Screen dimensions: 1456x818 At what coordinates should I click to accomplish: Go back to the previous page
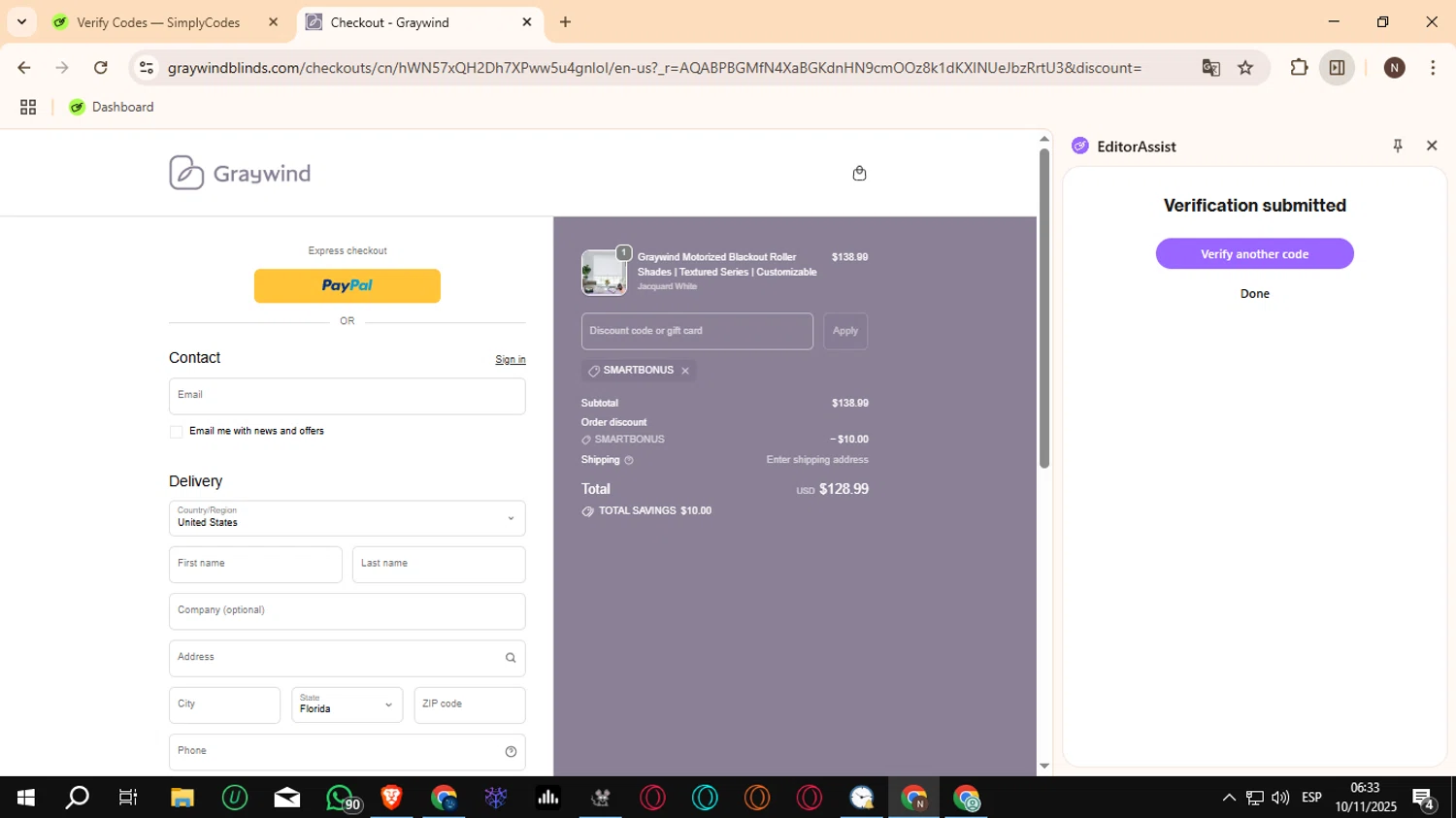pos(24,67)
